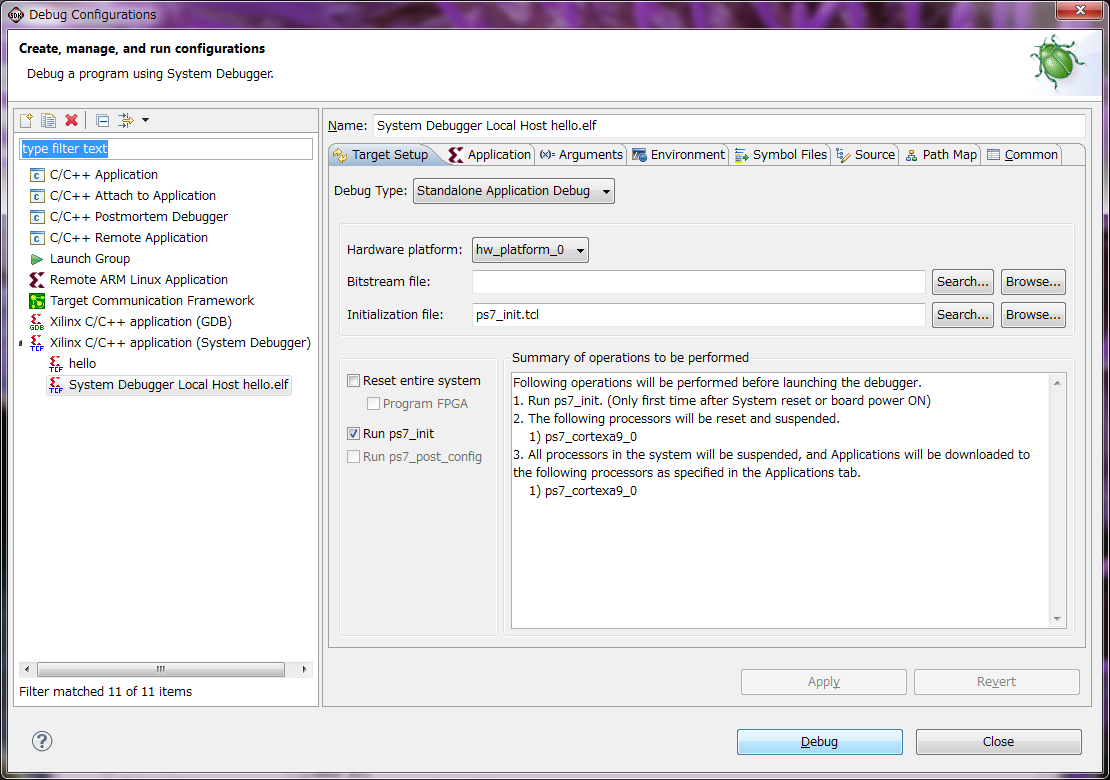Open the Symbol Files tab
This screenshot has height=780, width=1110.
781,155
